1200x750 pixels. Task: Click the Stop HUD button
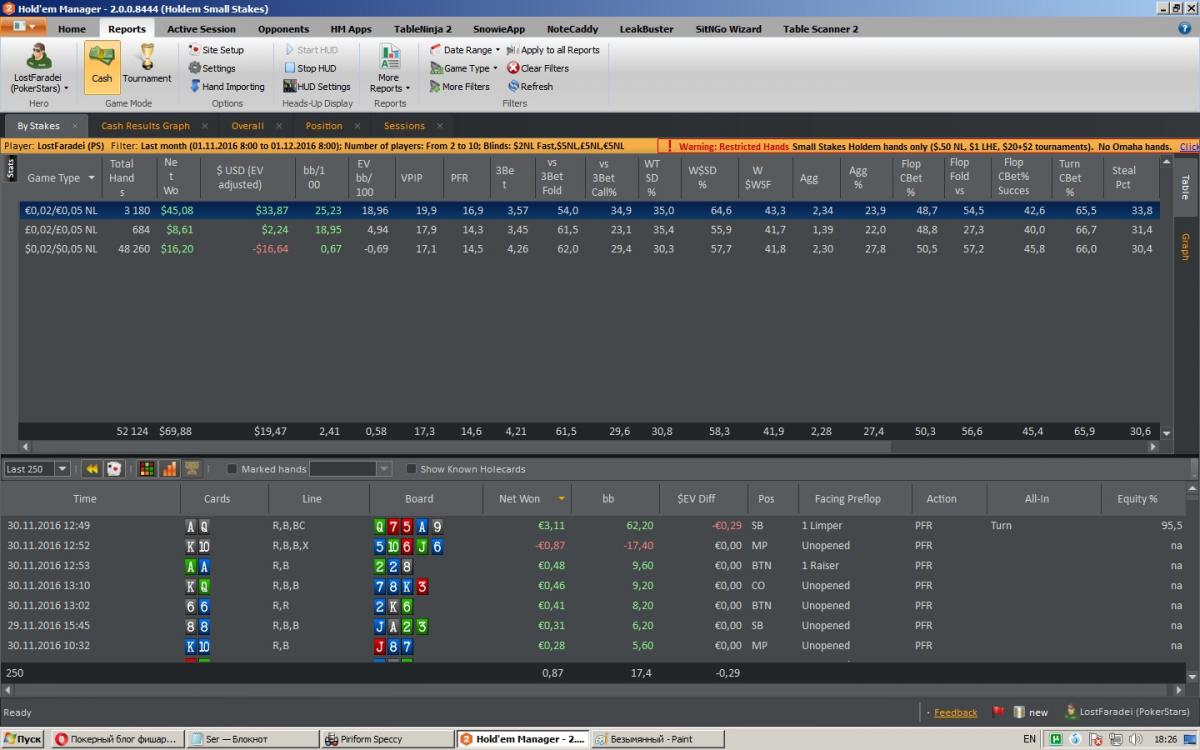[x=309, y=68]
